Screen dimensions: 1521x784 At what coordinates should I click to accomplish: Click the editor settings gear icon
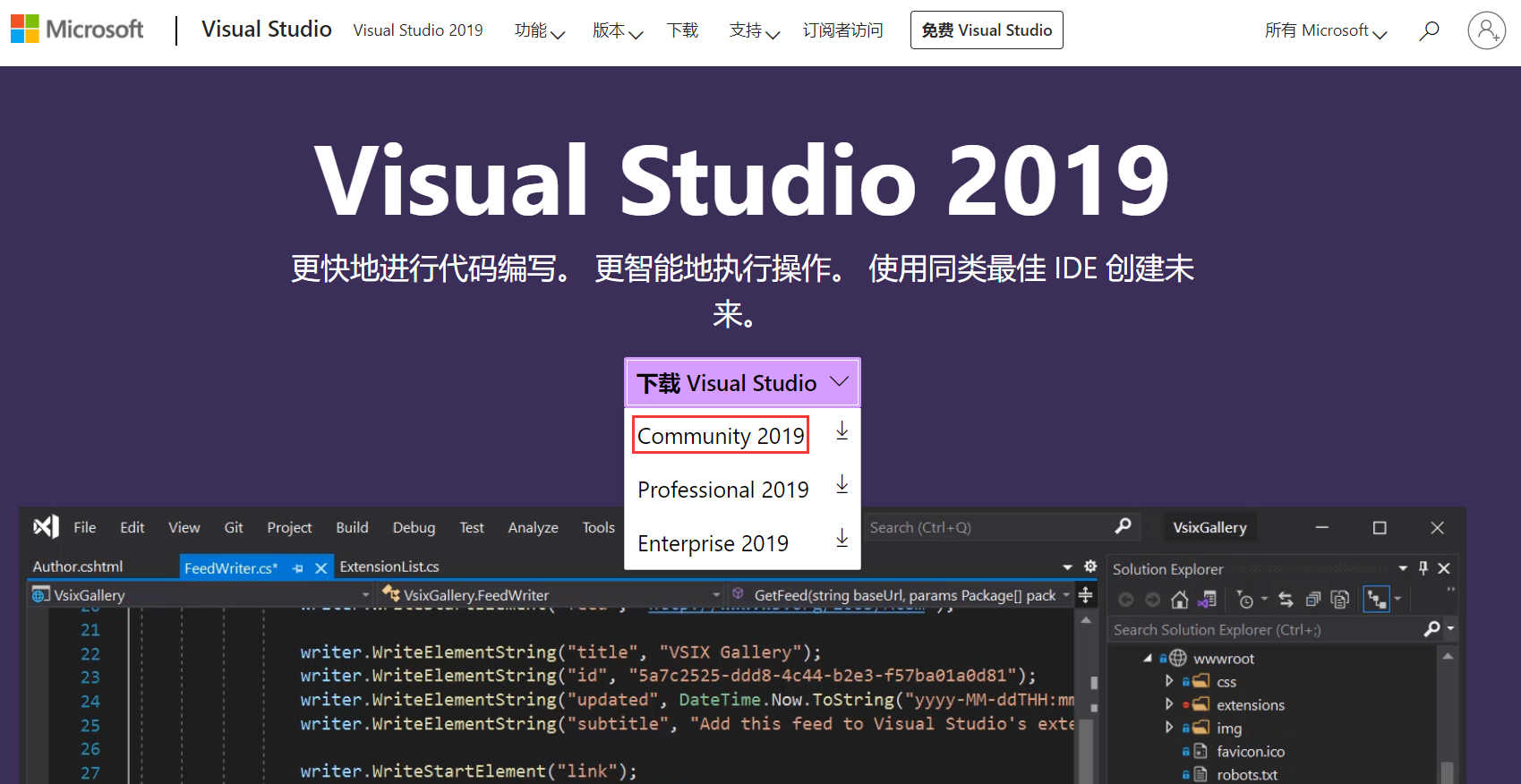pyautogui.click(x=1090, y=566)
